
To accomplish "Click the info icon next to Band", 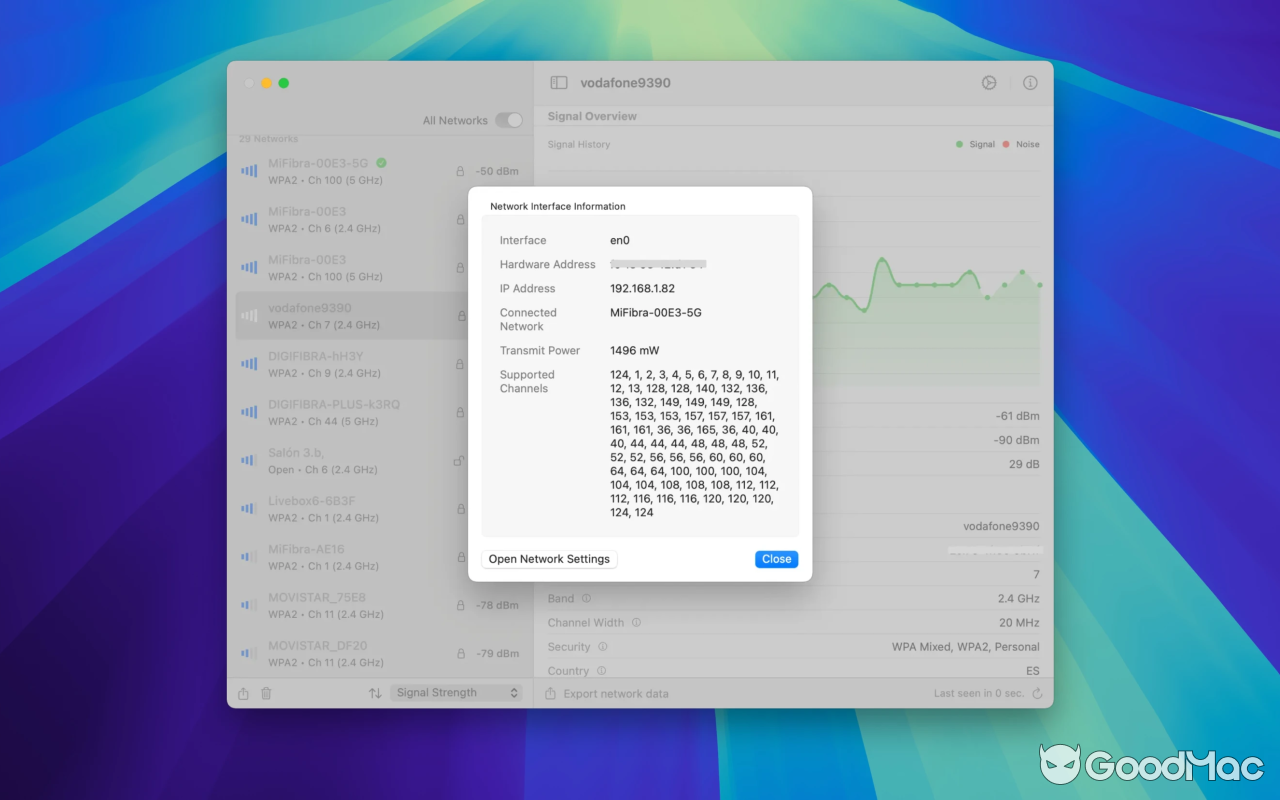I will pyautogui.click(x=585, y=598).
